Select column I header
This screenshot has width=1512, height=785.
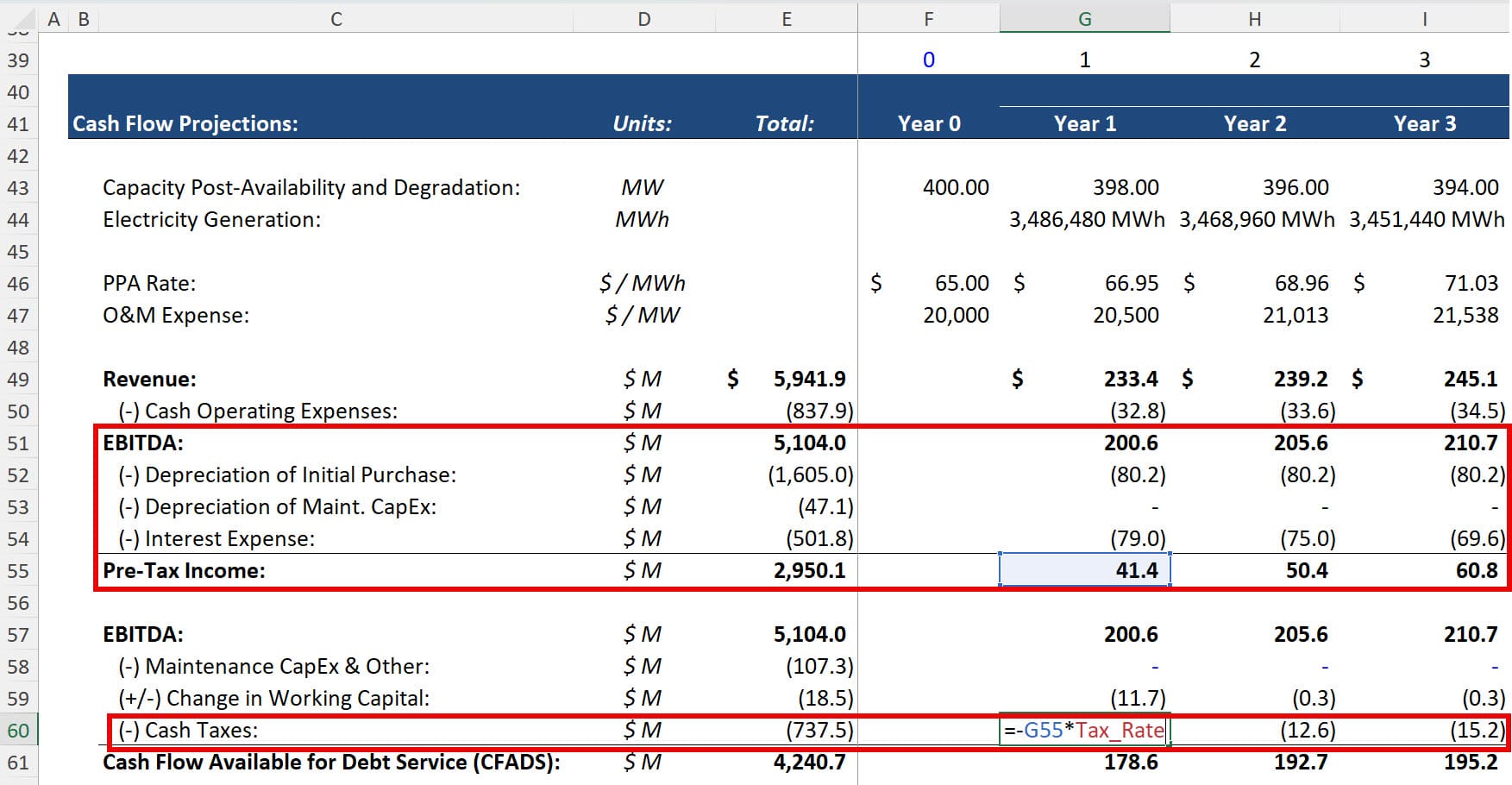(x=1425, y=17)
